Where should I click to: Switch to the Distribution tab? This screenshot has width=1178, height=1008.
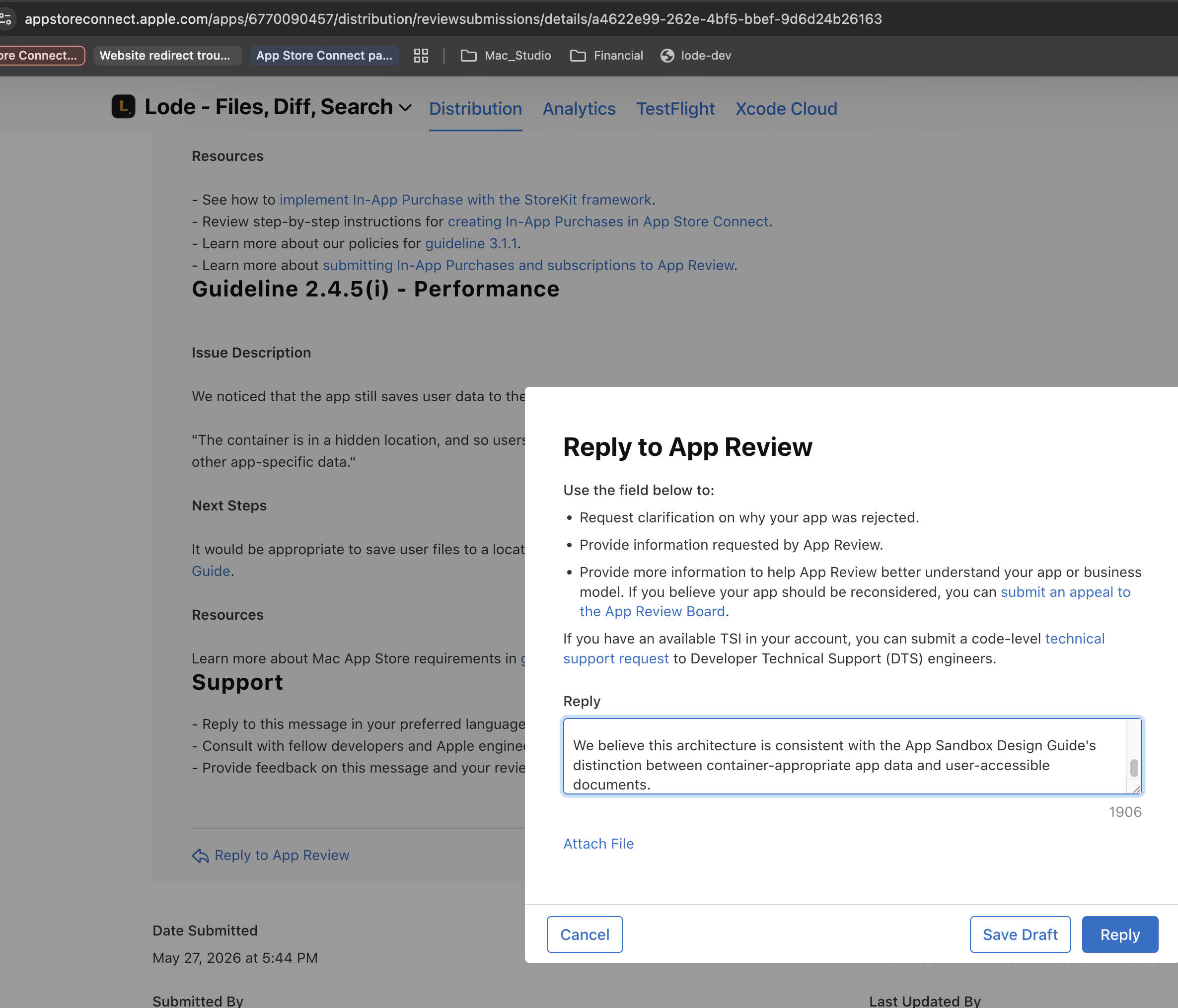point(475,109)
